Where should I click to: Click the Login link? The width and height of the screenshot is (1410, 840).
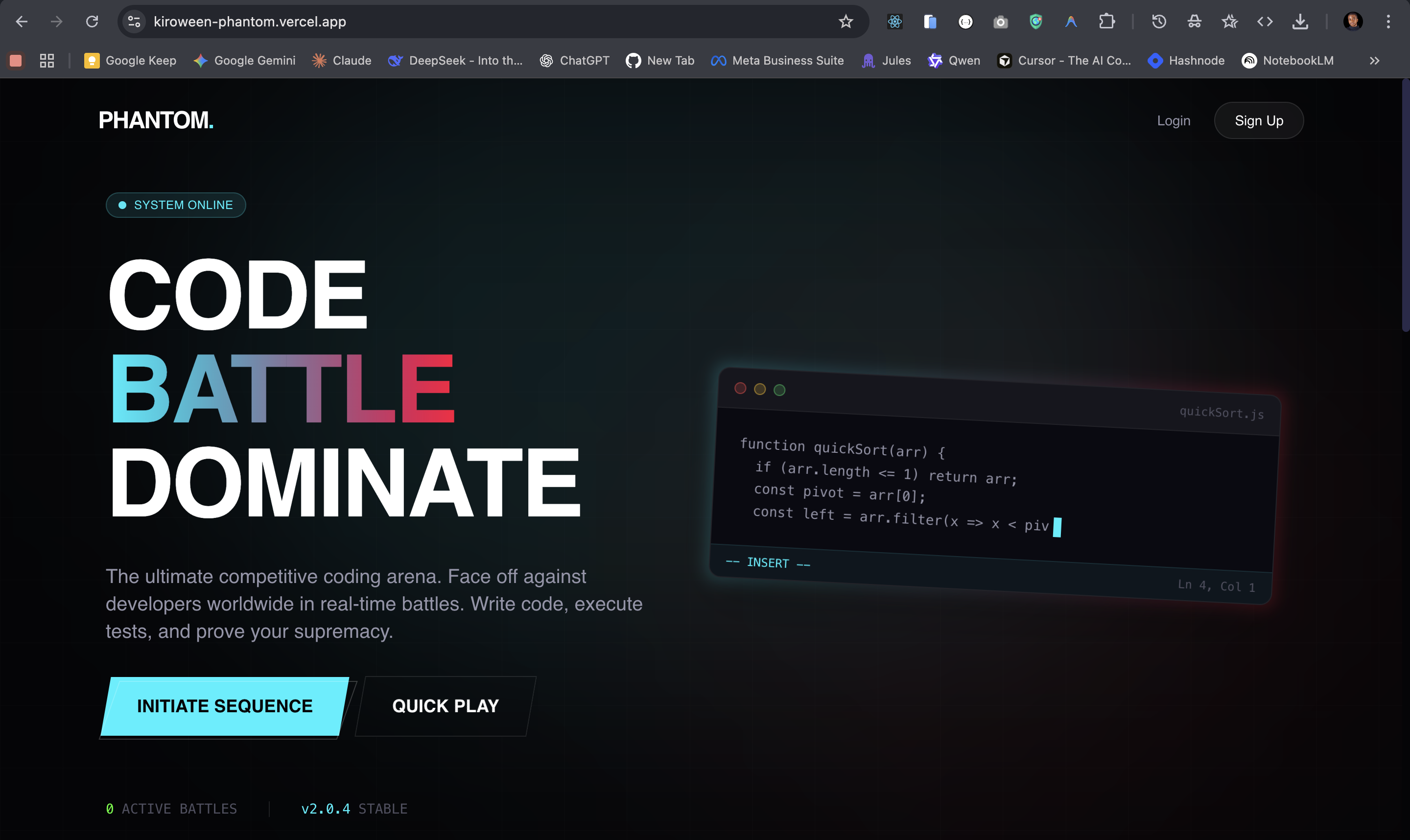(x=1174, y=120)
